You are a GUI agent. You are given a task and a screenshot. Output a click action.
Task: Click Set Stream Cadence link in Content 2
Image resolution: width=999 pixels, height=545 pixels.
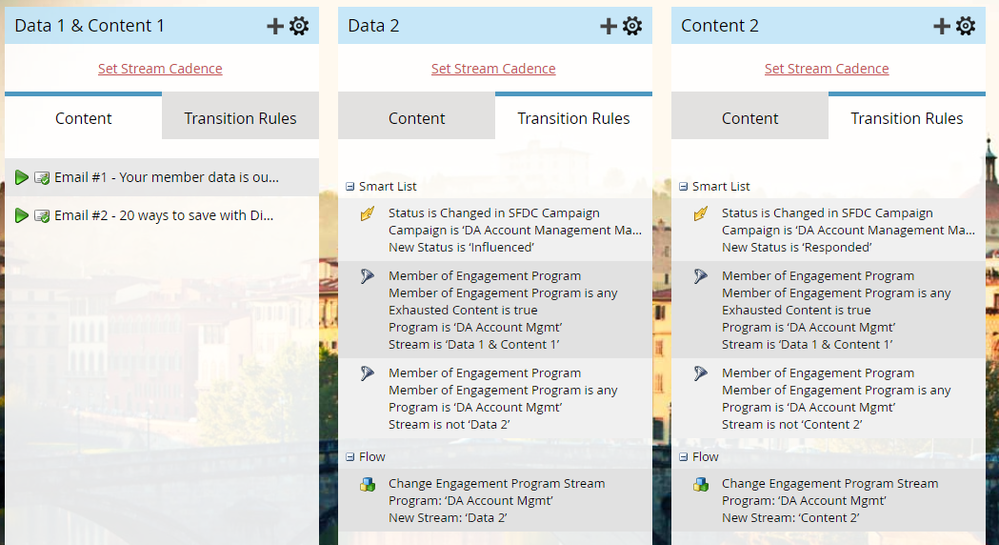click(826, 69)
